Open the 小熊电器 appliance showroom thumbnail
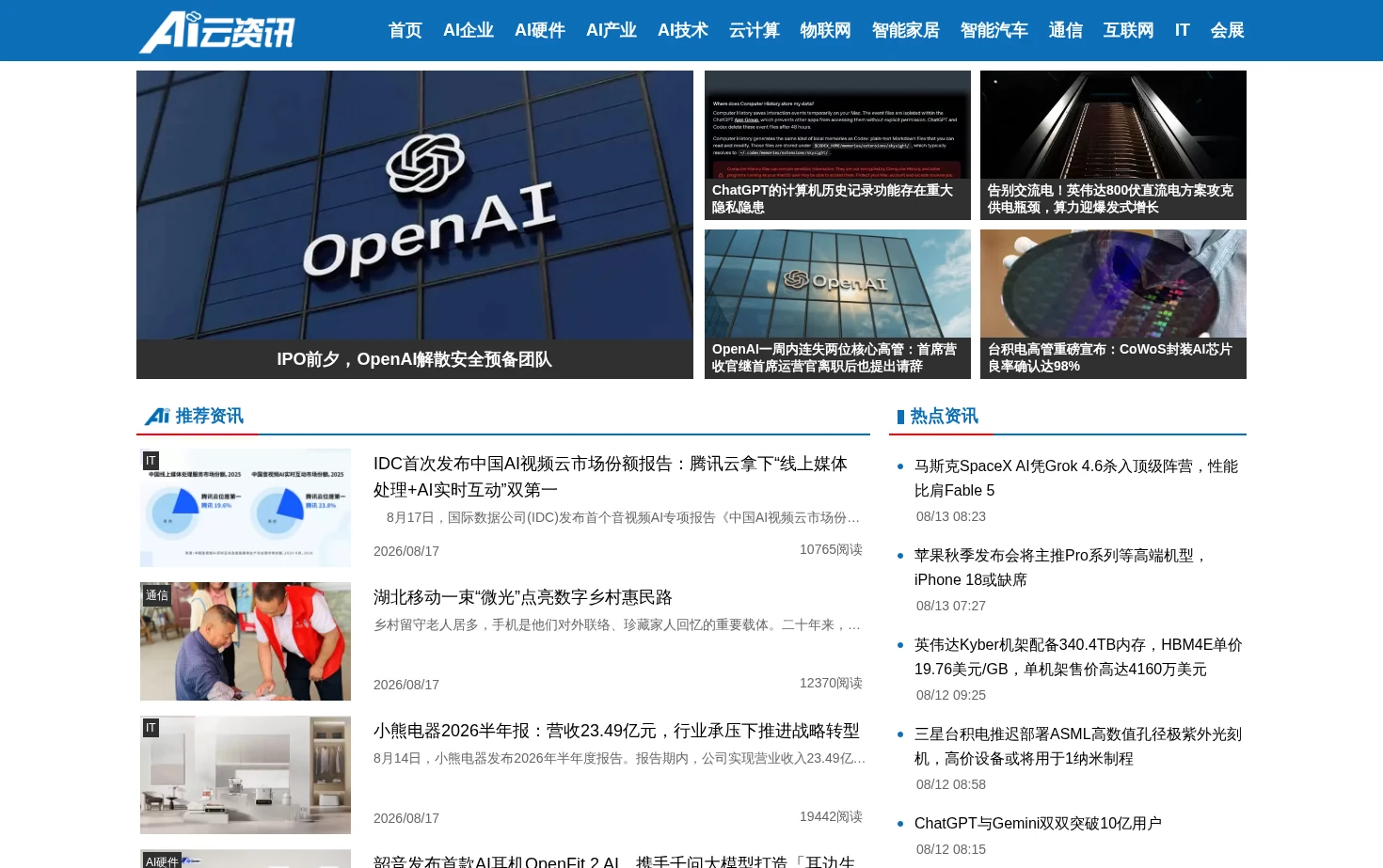The width and height of the screenshot is (1383, 868). click(246, 775)
